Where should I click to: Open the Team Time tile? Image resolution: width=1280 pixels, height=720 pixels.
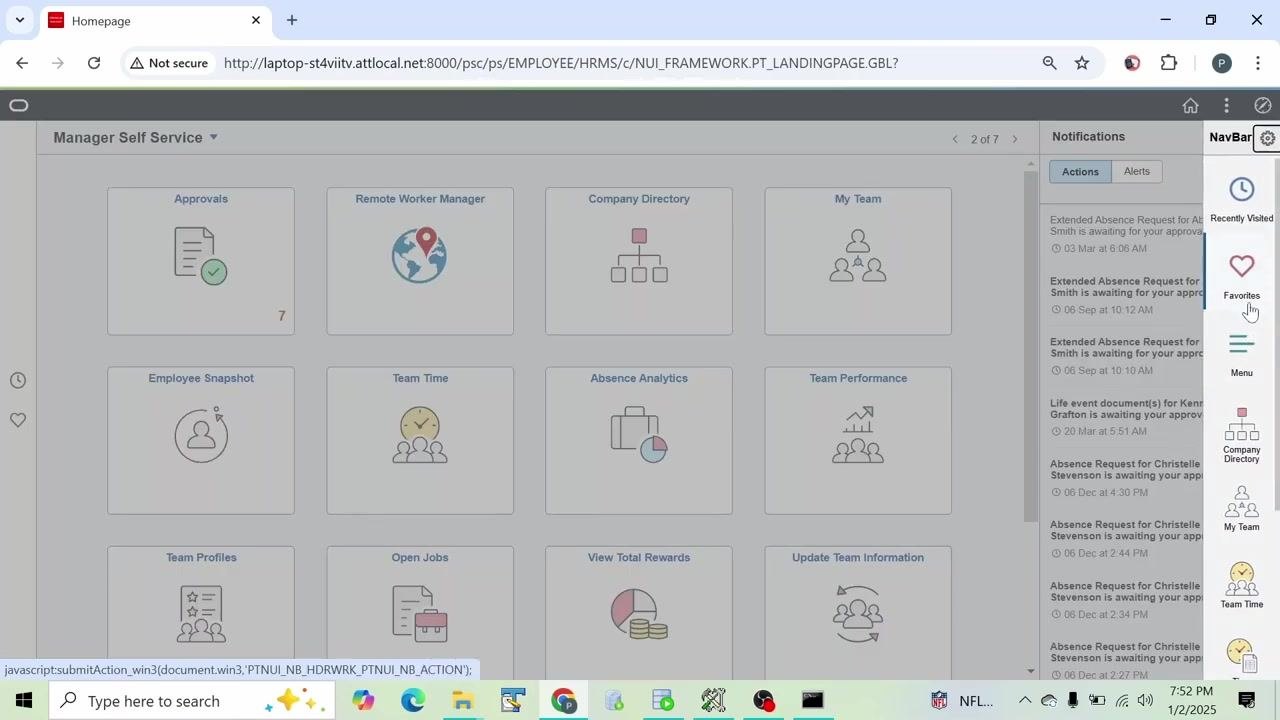coord(420,441)
